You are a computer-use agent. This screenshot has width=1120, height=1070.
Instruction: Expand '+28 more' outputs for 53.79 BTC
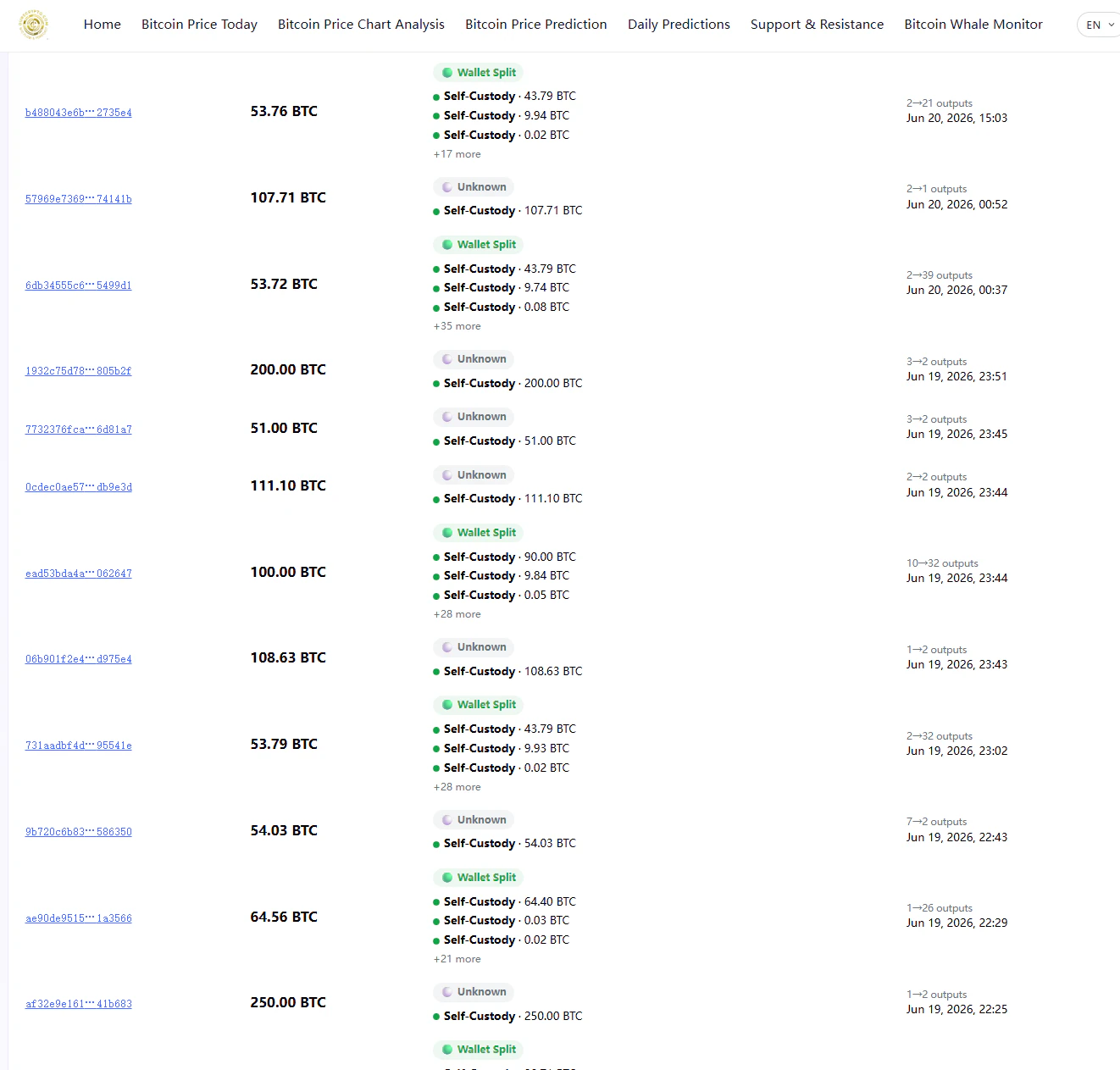[x=457, y=787]
